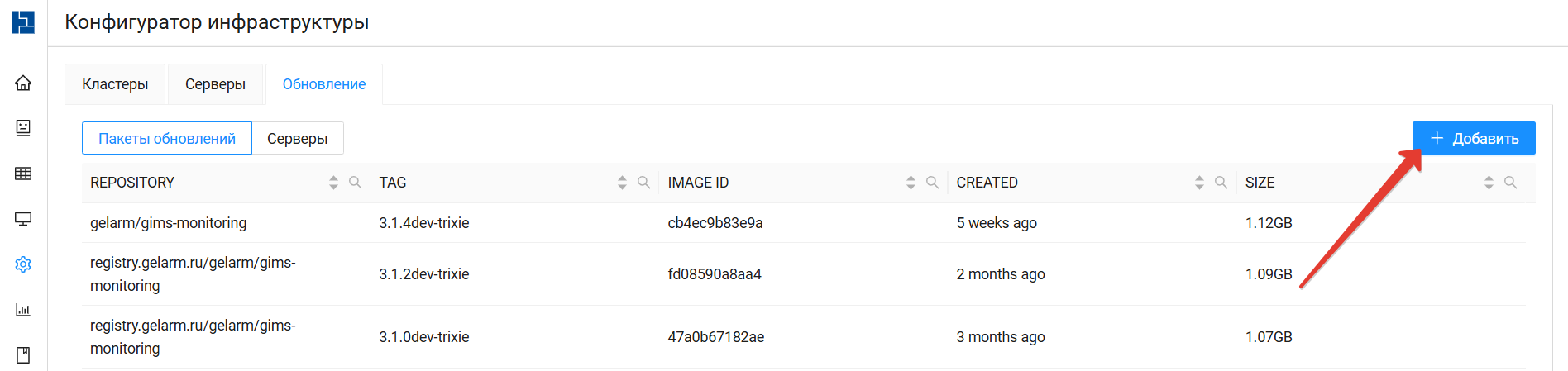Open the bar chart icon in sidebar

coord(23,310)
